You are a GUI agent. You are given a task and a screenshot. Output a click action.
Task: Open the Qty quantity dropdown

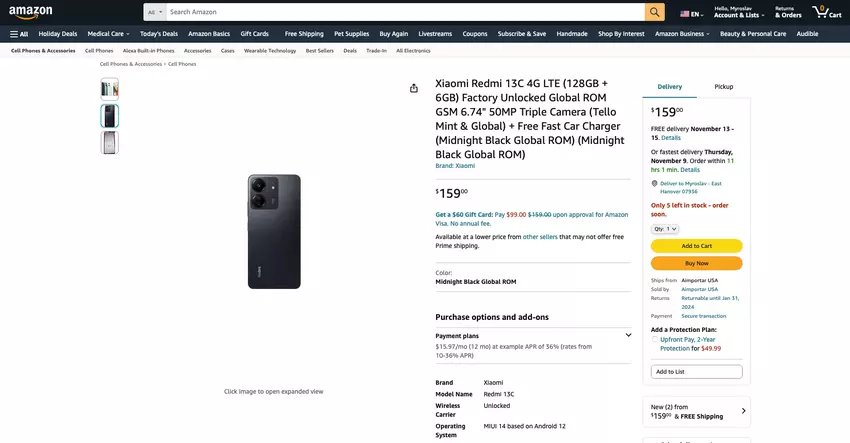[666, 229]
